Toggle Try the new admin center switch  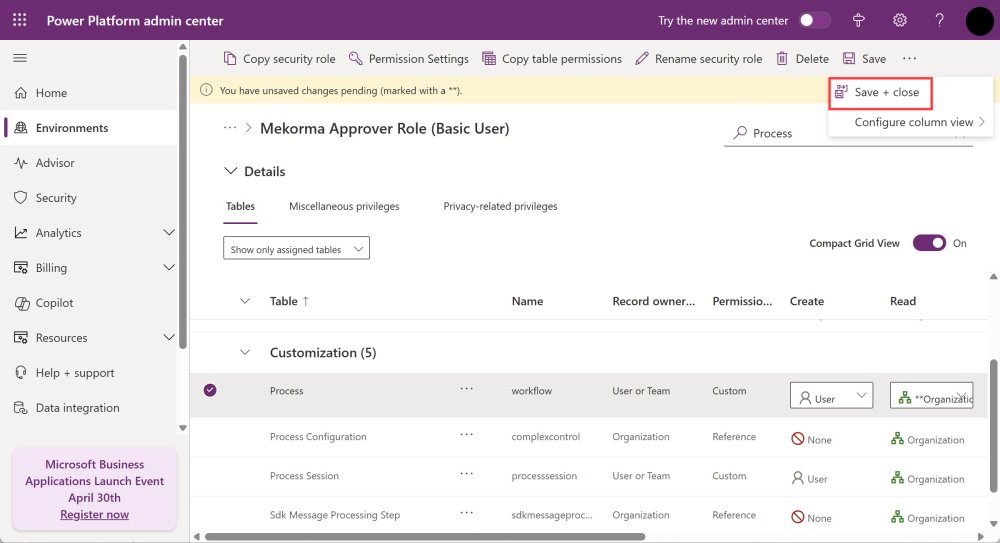pyautogui.click(x=814, y=20)
